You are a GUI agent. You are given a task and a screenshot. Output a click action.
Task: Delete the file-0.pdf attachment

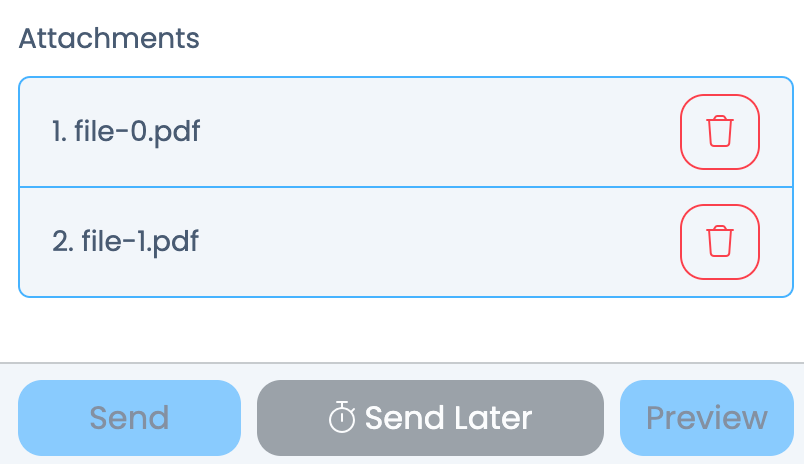pos(719,132)
